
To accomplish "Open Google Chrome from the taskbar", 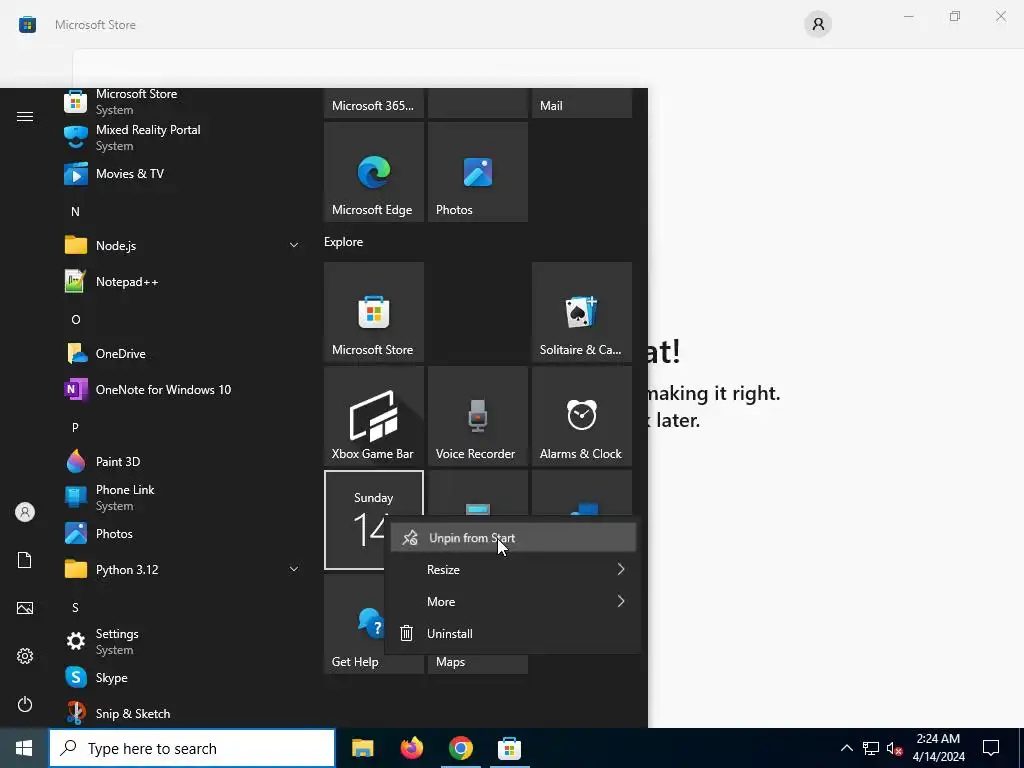I will [x=460, y=748].
